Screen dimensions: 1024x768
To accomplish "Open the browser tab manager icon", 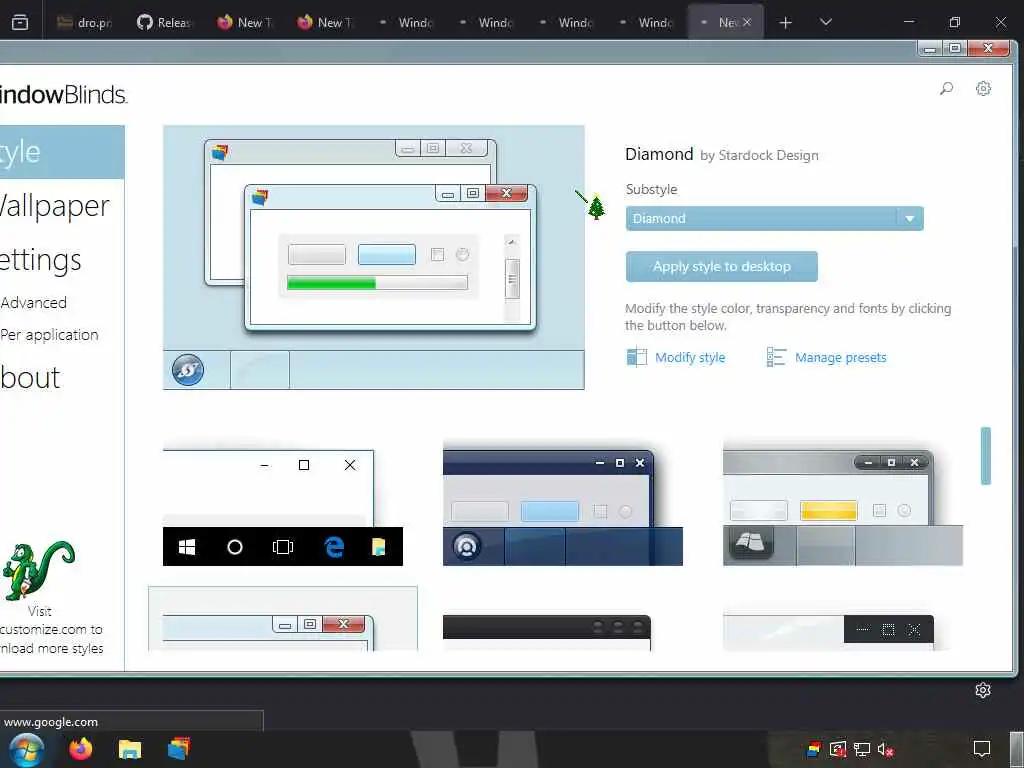I will [x=20, y=22].
